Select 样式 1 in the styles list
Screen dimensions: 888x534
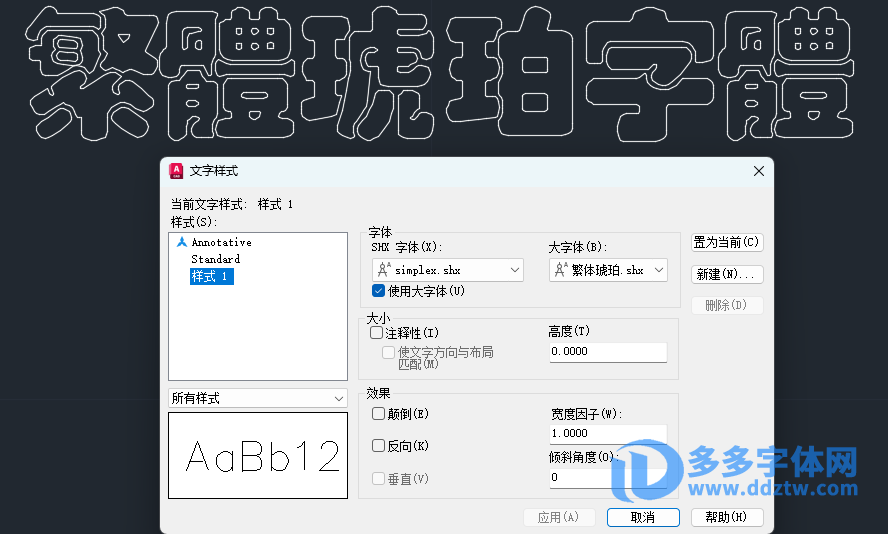pos(211,276)
